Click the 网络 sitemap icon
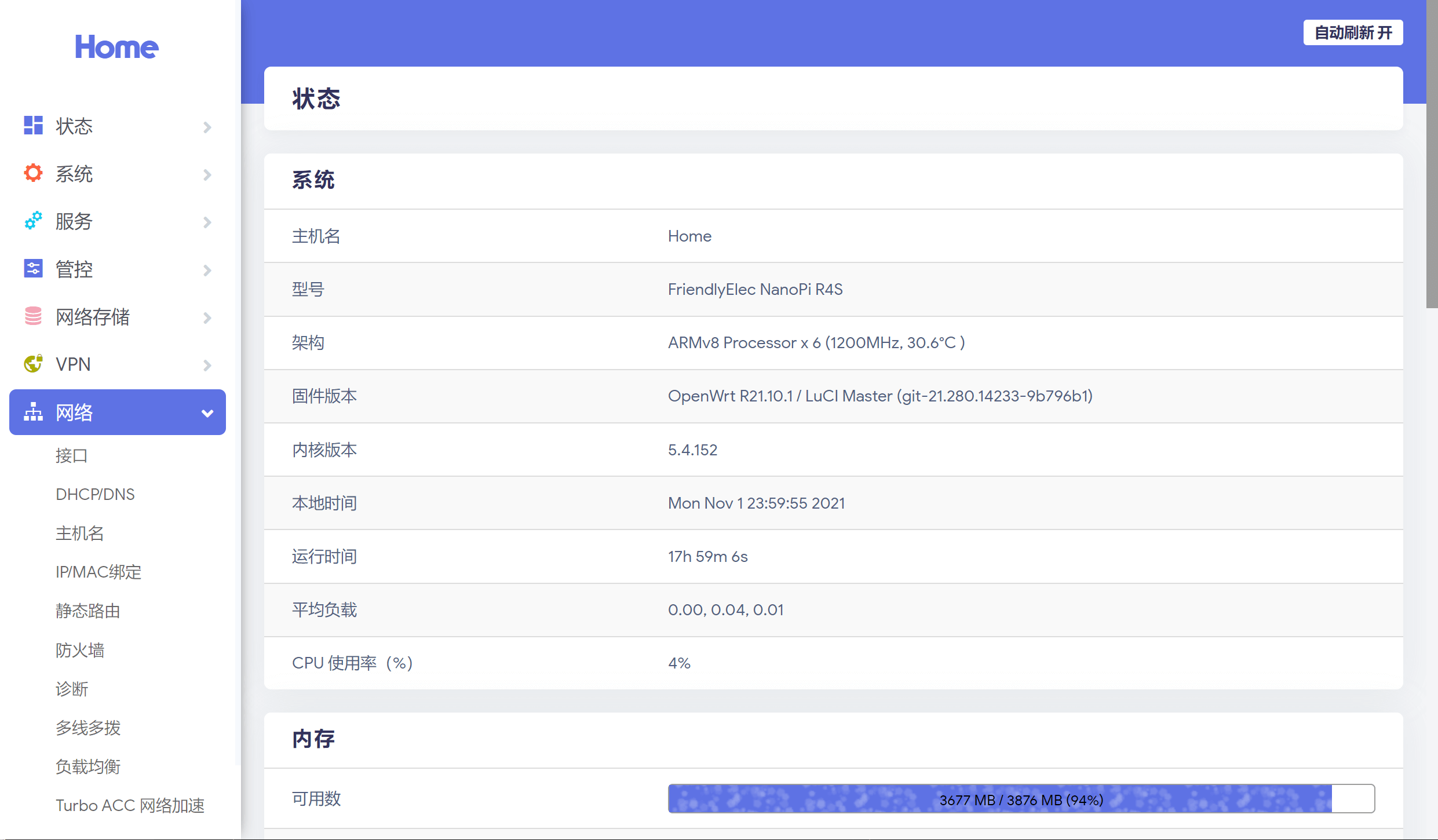This screenshot has width=1438, height=840. pos(33,412)
